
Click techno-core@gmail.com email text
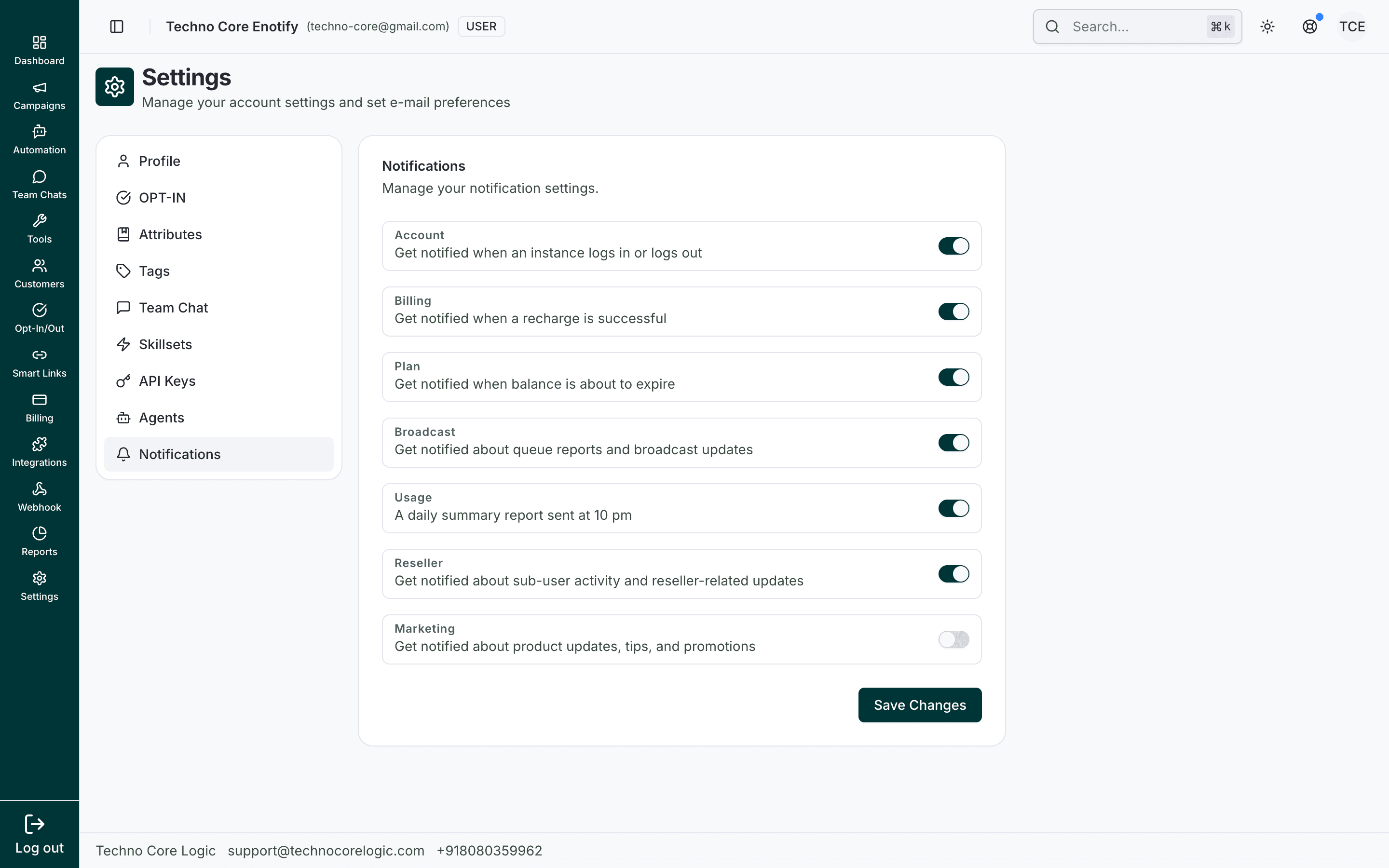coord(378,27)
